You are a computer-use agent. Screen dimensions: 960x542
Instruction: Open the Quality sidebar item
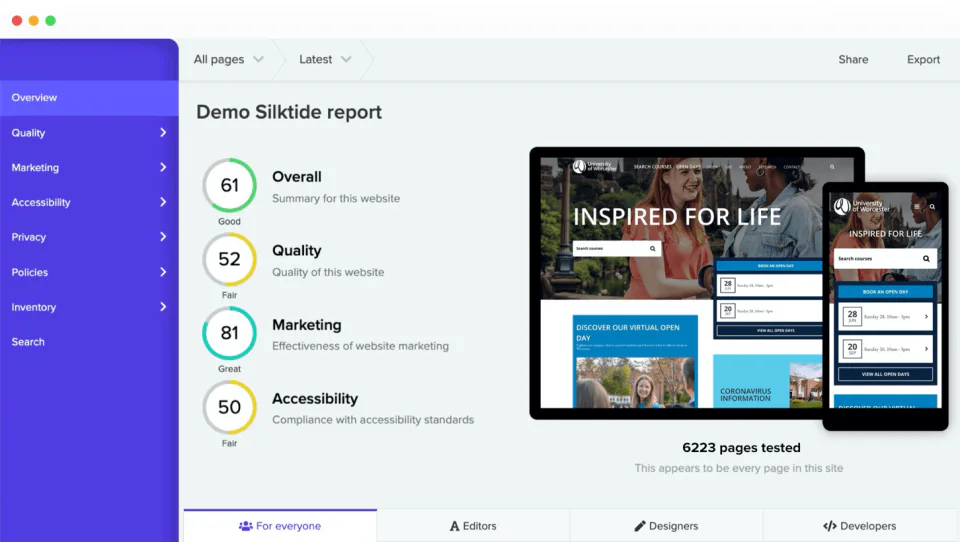pos(89,133)
